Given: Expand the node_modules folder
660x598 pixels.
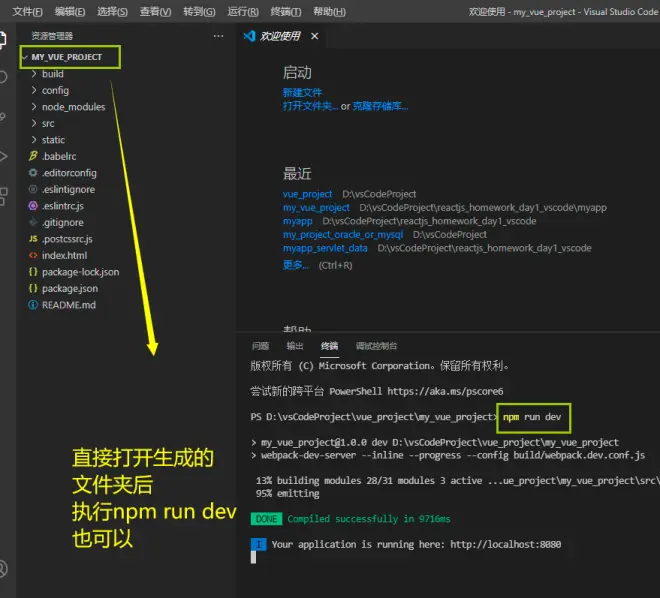Looking at the screenshot, I should [34, 107].
